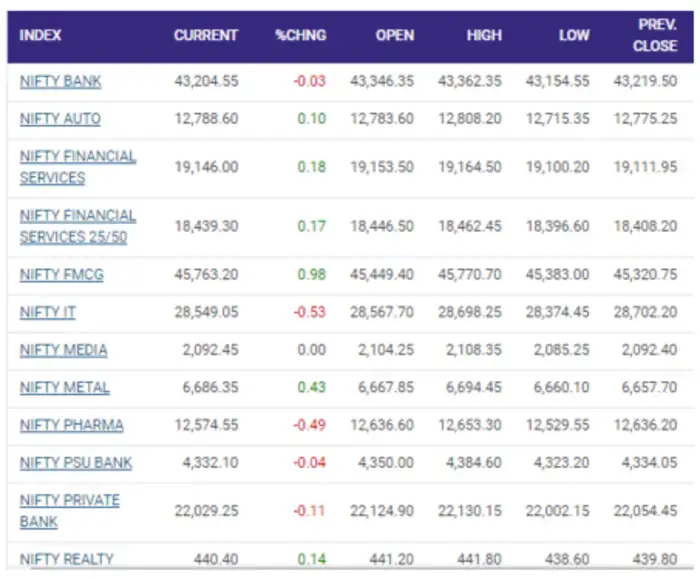Screen dimensions: 700x579
Task: Open the NIFTY PSU BANK link
Action: 75,463
